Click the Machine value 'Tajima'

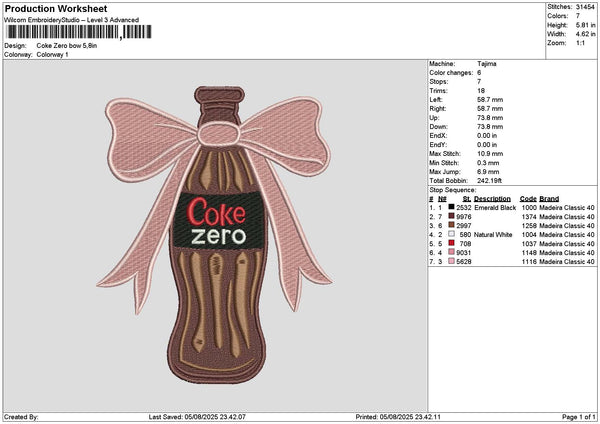click(487, 64)
